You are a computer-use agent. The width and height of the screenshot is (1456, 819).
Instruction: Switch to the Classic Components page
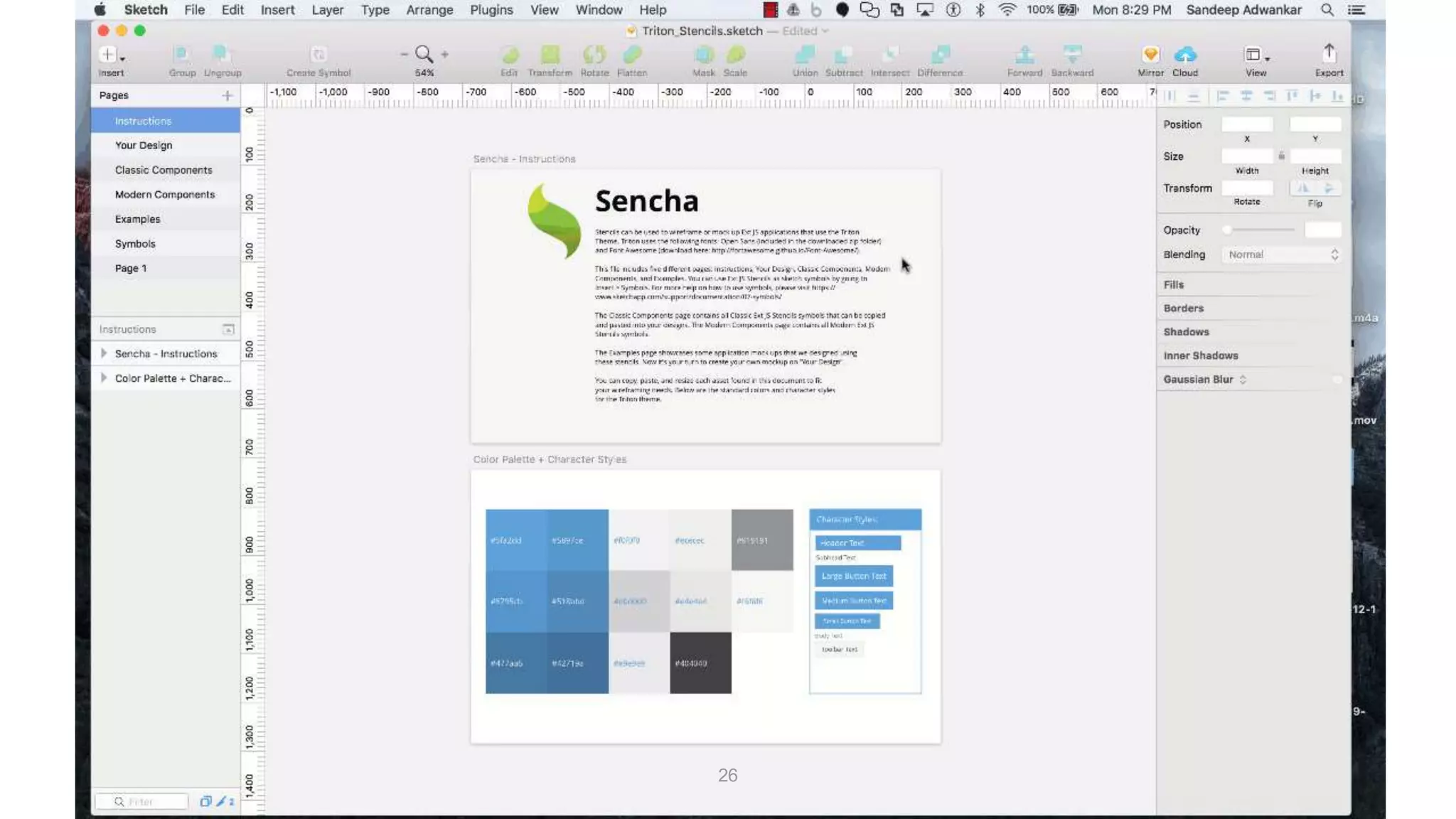coord(166,170)
